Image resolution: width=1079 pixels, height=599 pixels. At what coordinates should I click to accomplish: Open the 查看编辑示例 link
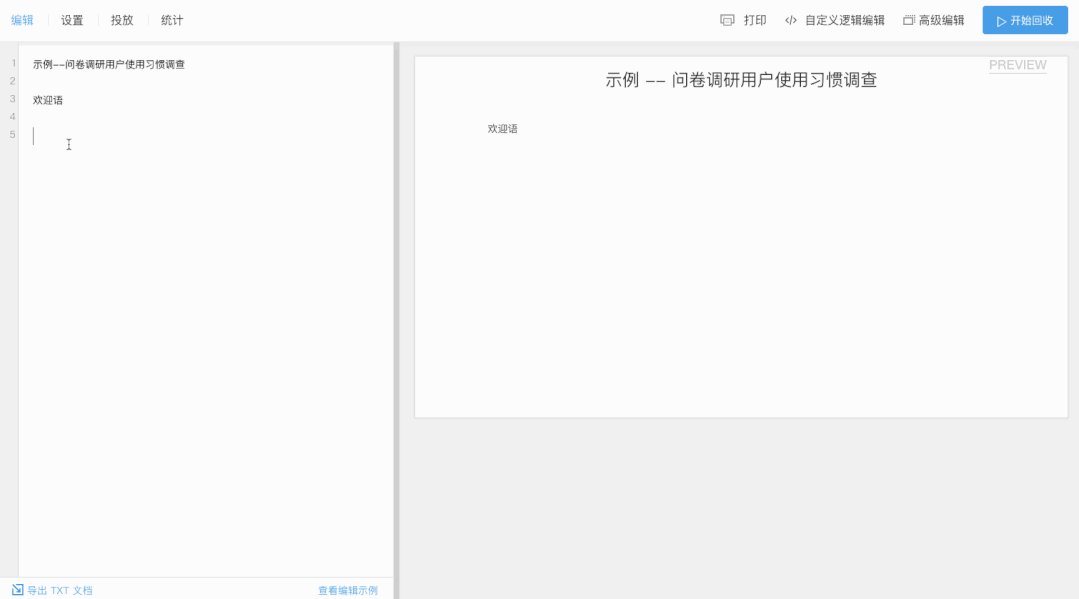348,591
